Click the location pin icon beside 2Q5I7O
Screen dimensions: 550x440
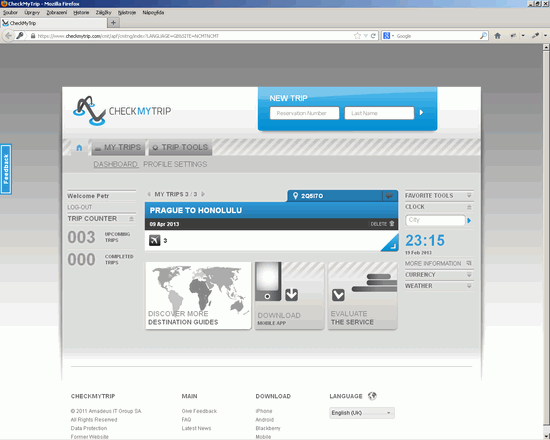(x=295, y=196)
